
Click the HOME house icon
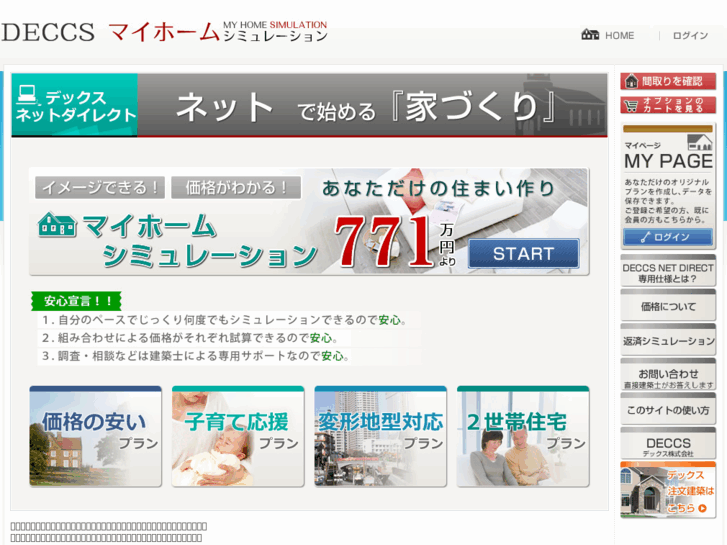(590, 35)
